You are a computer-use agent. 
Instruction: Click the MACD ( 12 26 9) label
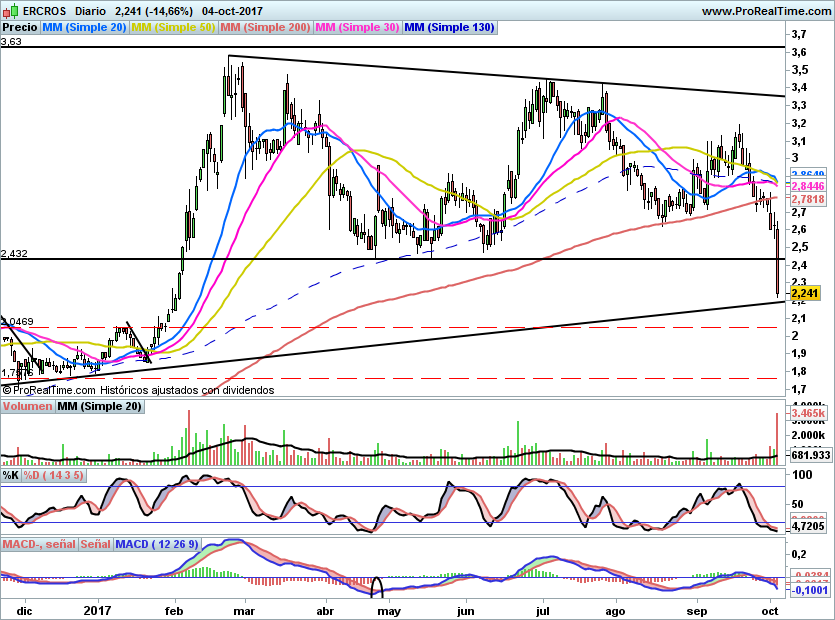coord(157,544)
